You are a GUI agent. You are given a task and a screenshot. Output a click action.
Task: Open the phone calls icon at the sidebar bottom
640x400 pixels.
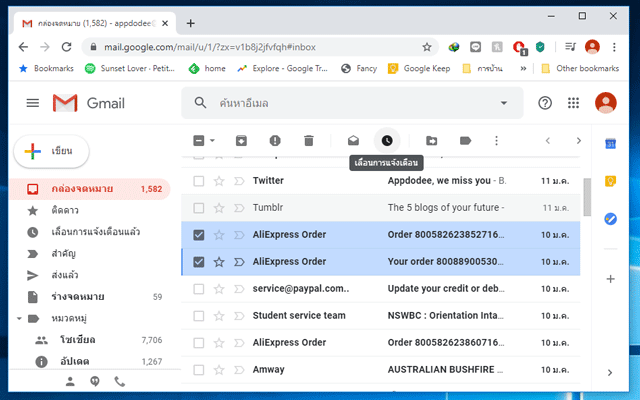(120, 381)
